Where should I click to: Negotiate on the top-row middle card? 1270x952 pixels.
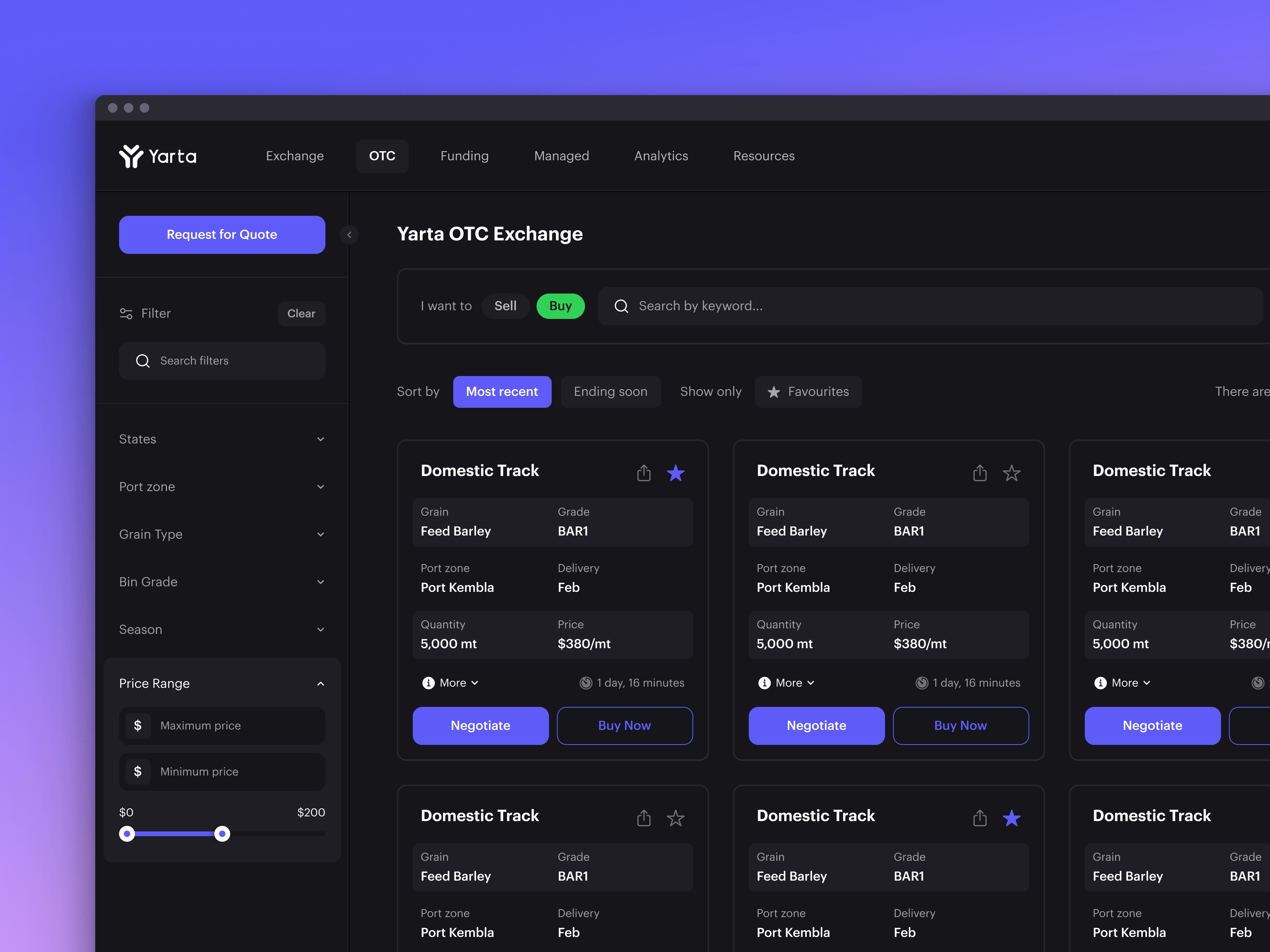(816, 726)
